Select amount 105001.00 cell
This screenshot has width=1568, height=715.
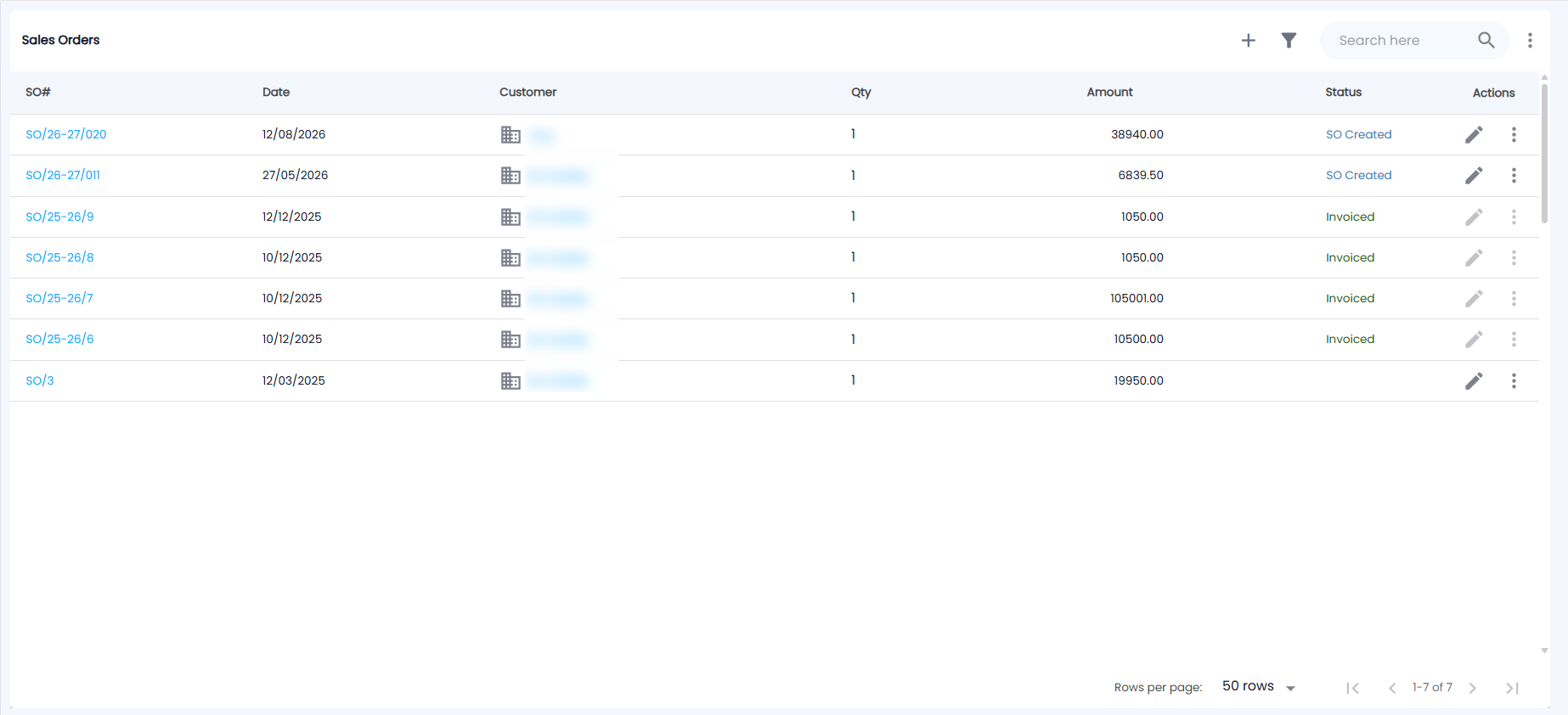pos(1137,298)
